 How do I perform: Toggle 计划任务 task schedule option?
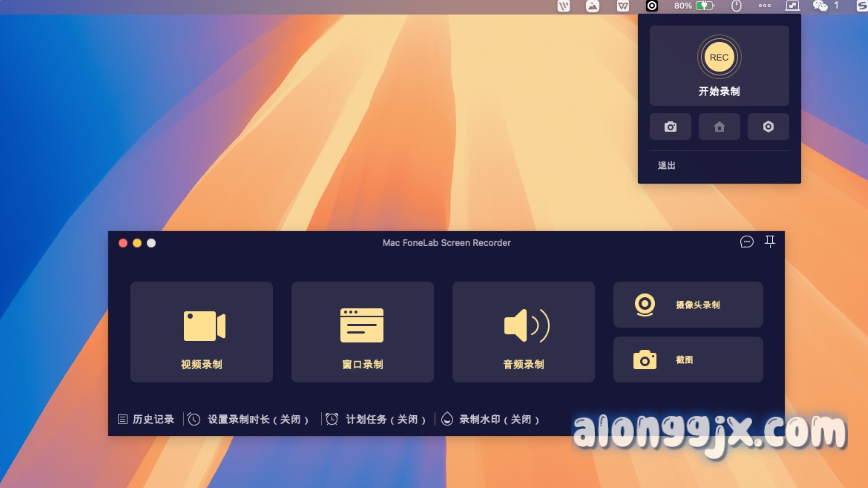[378, 419]
